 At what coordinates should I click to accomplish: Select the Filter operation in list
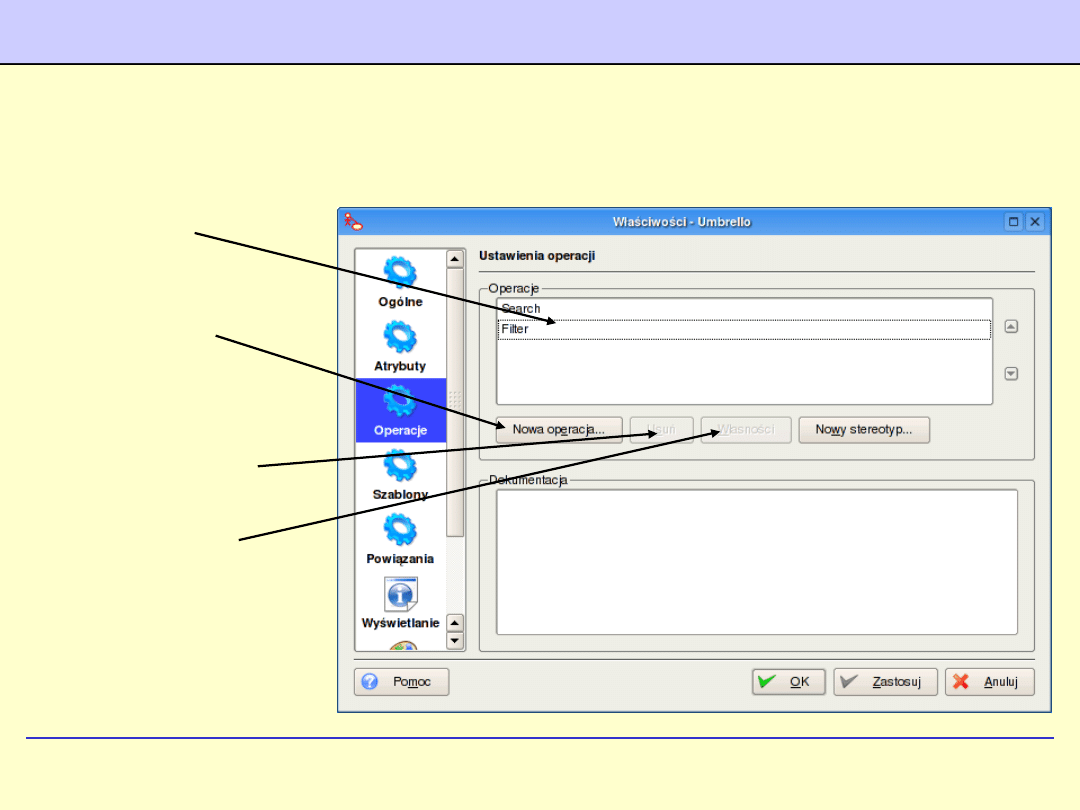tap(516, 329)
